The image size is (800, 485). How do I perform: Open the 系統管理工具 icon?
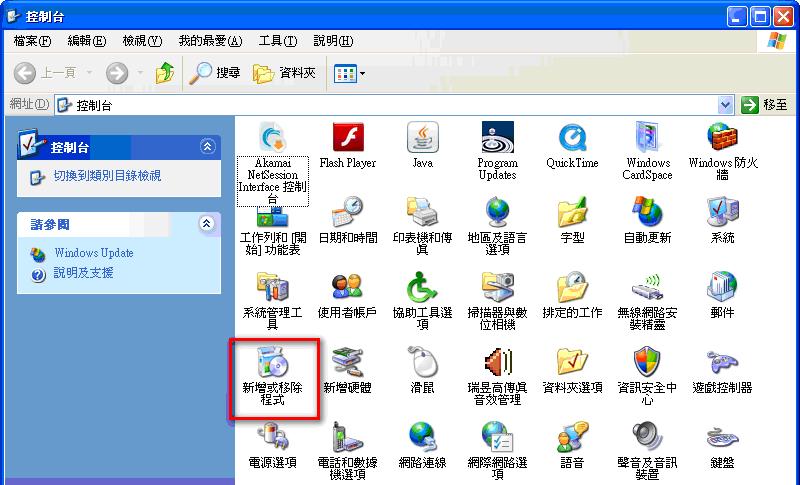272,287
